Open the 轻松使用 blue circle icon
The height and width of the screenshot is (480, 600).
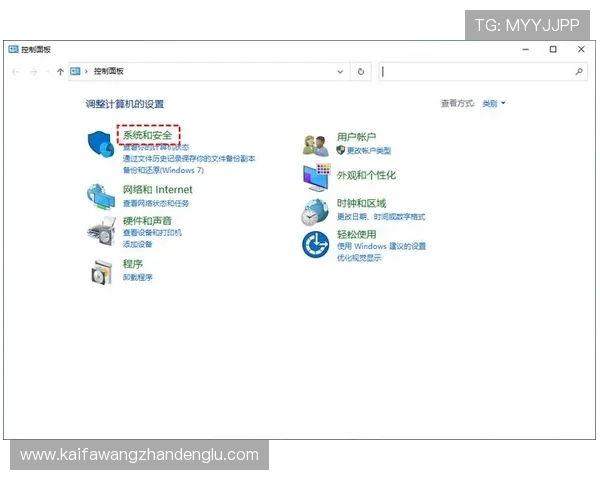click(315, 245)
